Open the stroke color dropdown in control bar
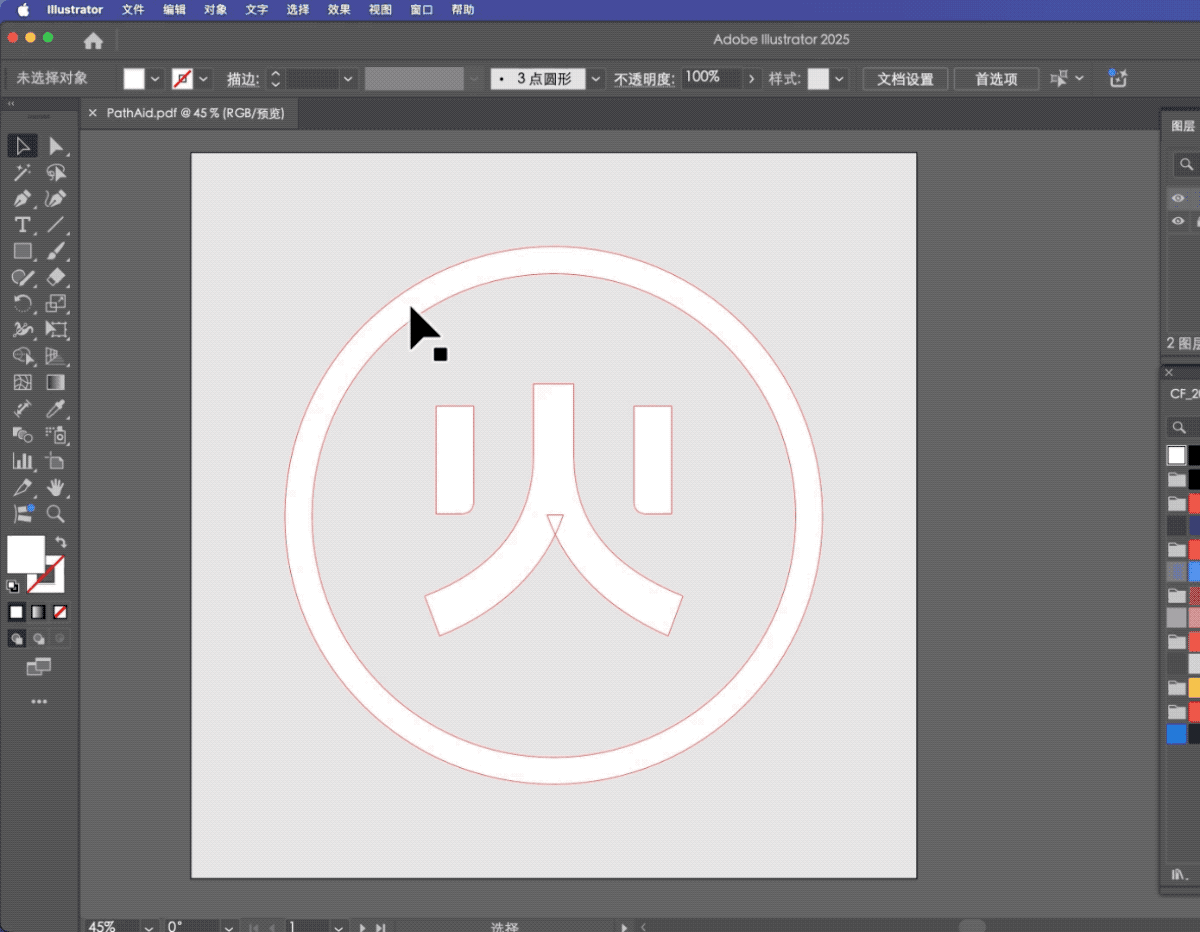The image size is (1200, 932). [204, 79]
